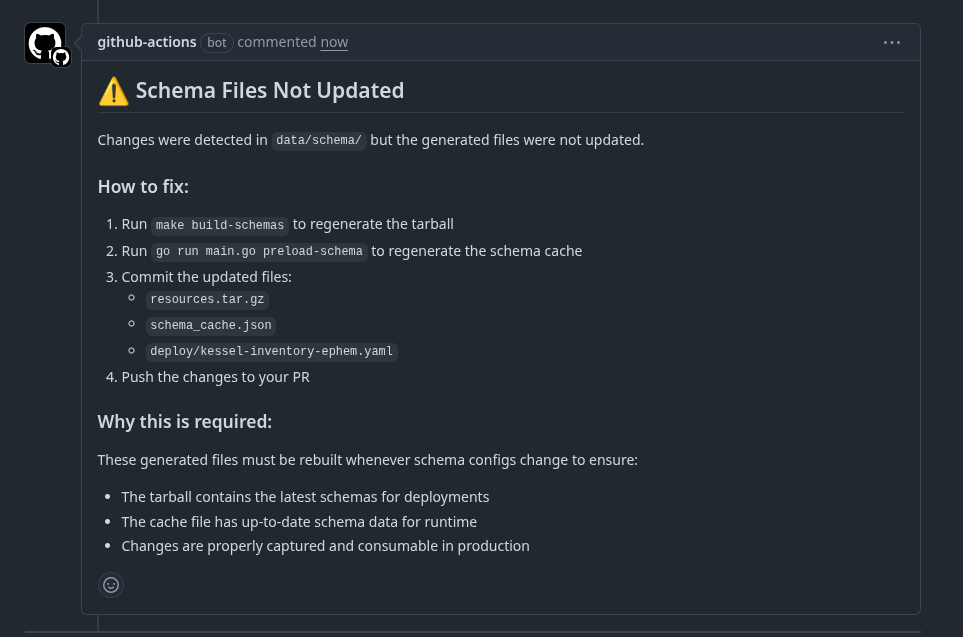This screenshot has height=637, width=963.
Task: Click the github-actions avatar image
Action: pos(45,44)
